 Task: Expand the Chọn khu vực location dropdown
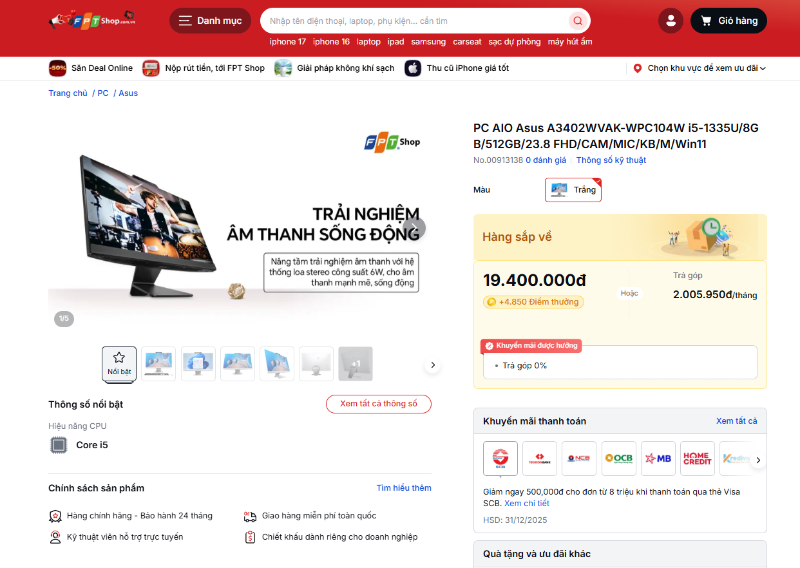point(699,68)
